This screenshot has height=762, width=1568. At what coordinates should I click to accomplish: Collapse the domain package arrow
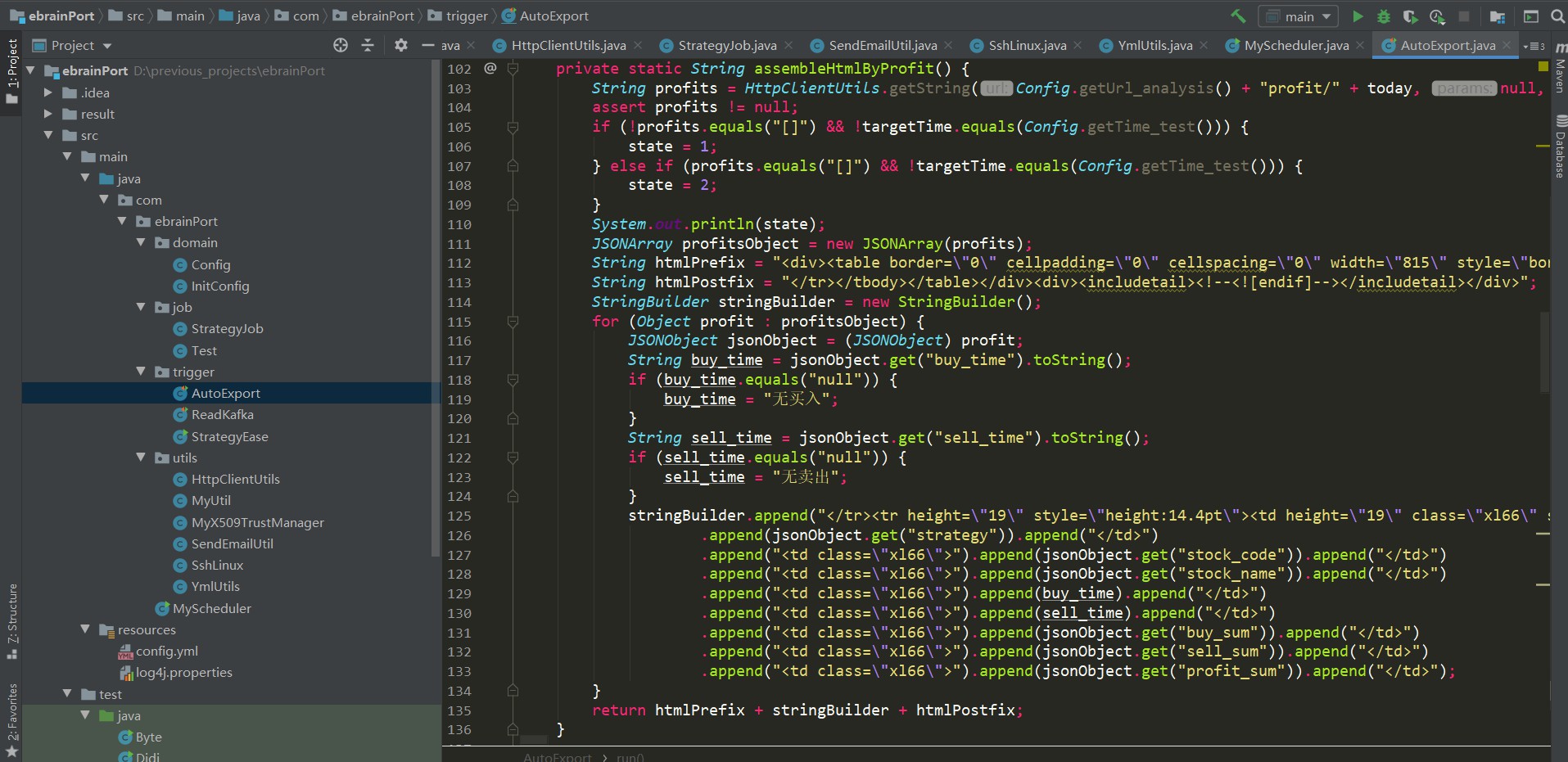click(x=141, y=242)
